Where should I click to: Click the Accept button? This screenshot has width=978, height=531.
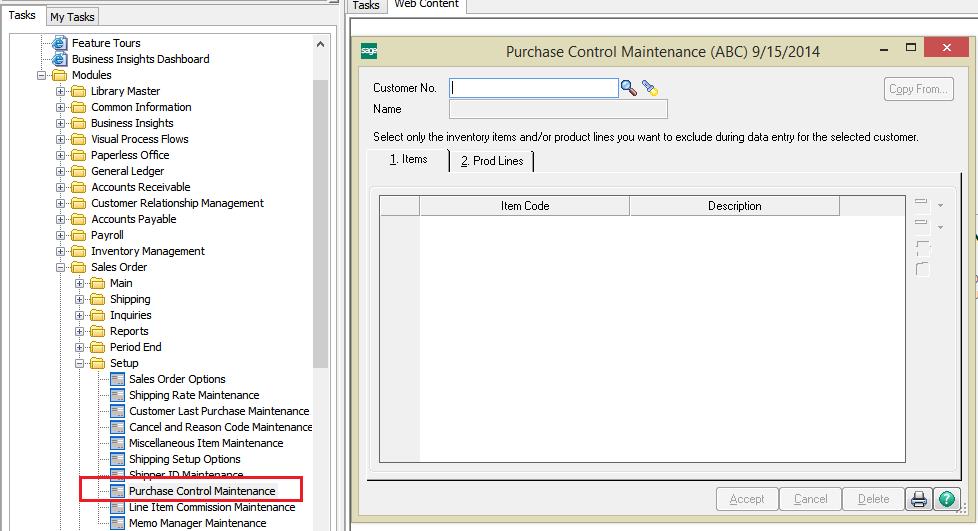point(747,499)
